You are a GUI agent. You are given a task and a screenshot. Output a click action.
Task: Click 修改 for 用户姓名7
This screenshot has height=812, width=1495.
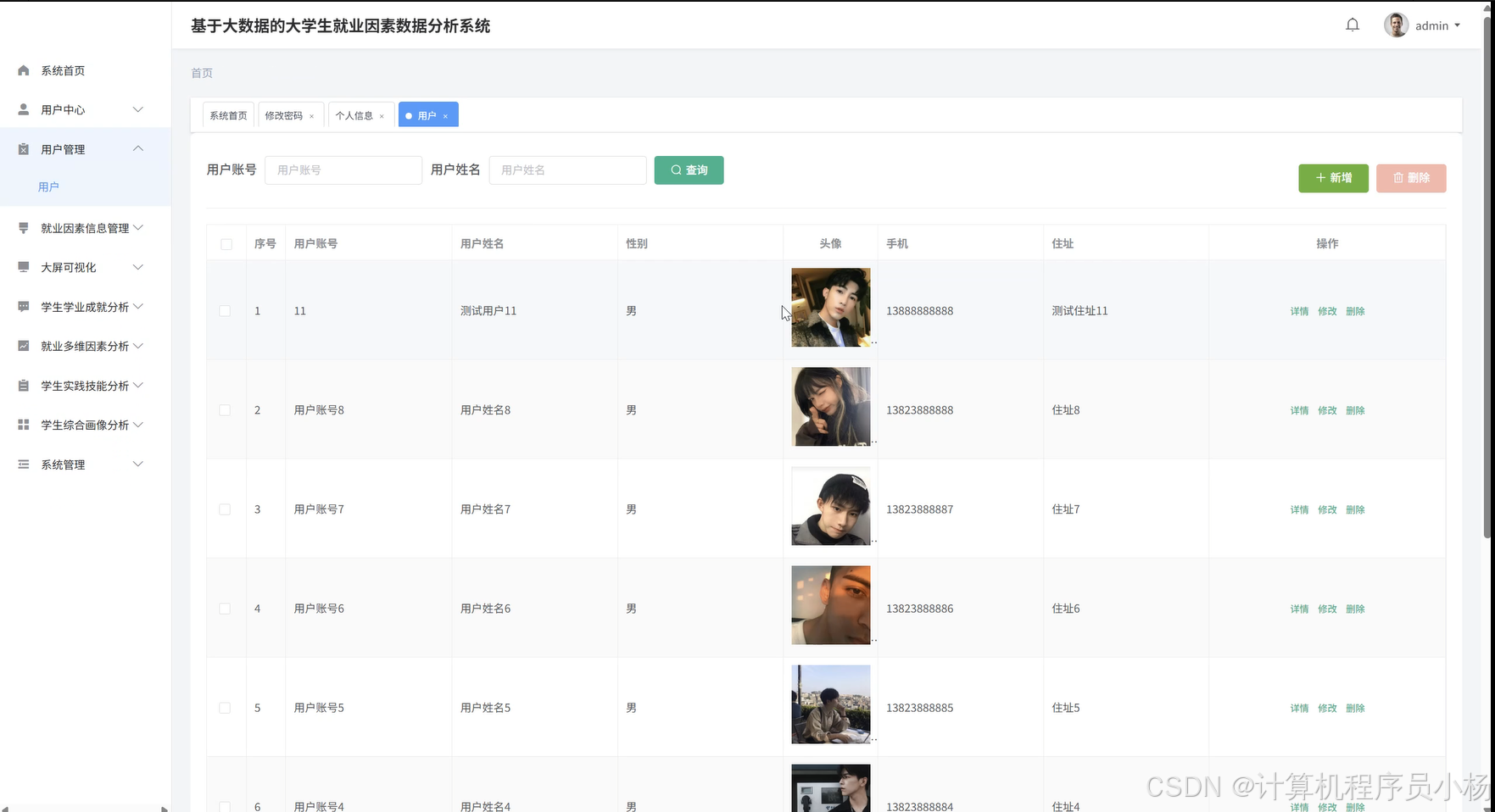[1327, 509]
